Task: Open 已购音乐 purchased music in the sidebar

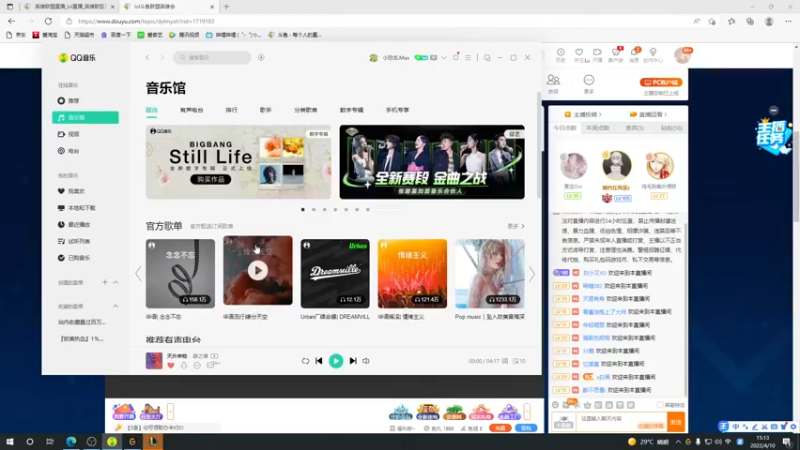Action: click(74, 258)
